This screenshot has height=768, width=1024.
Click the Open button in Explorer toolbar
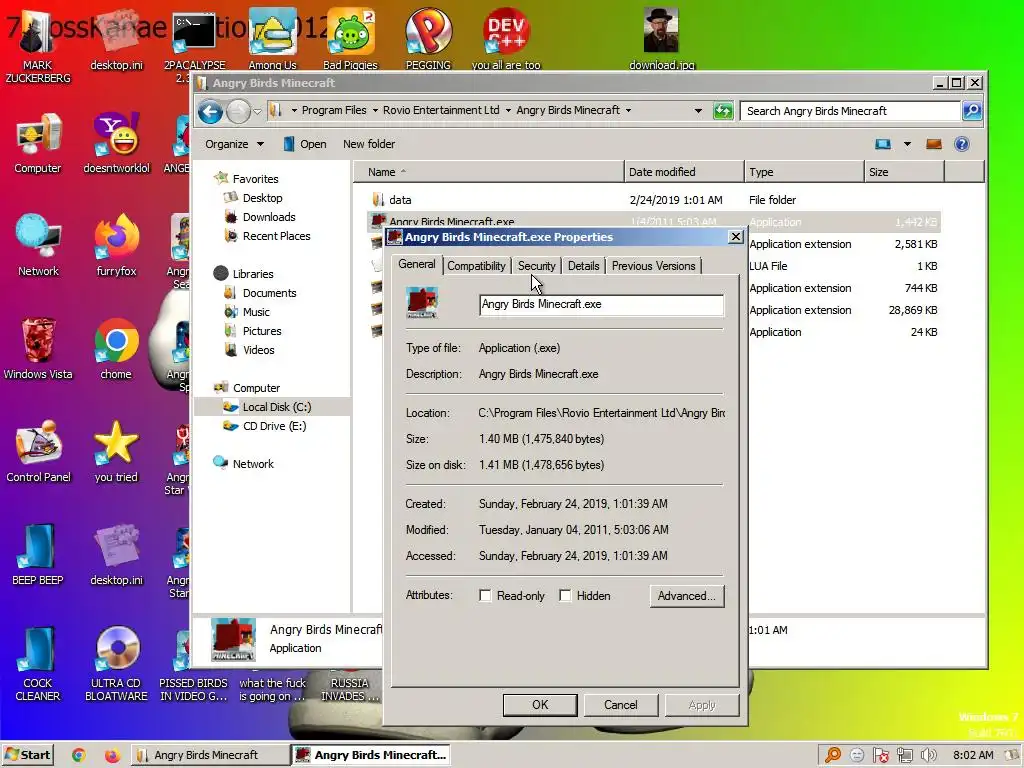pos(305,144)
